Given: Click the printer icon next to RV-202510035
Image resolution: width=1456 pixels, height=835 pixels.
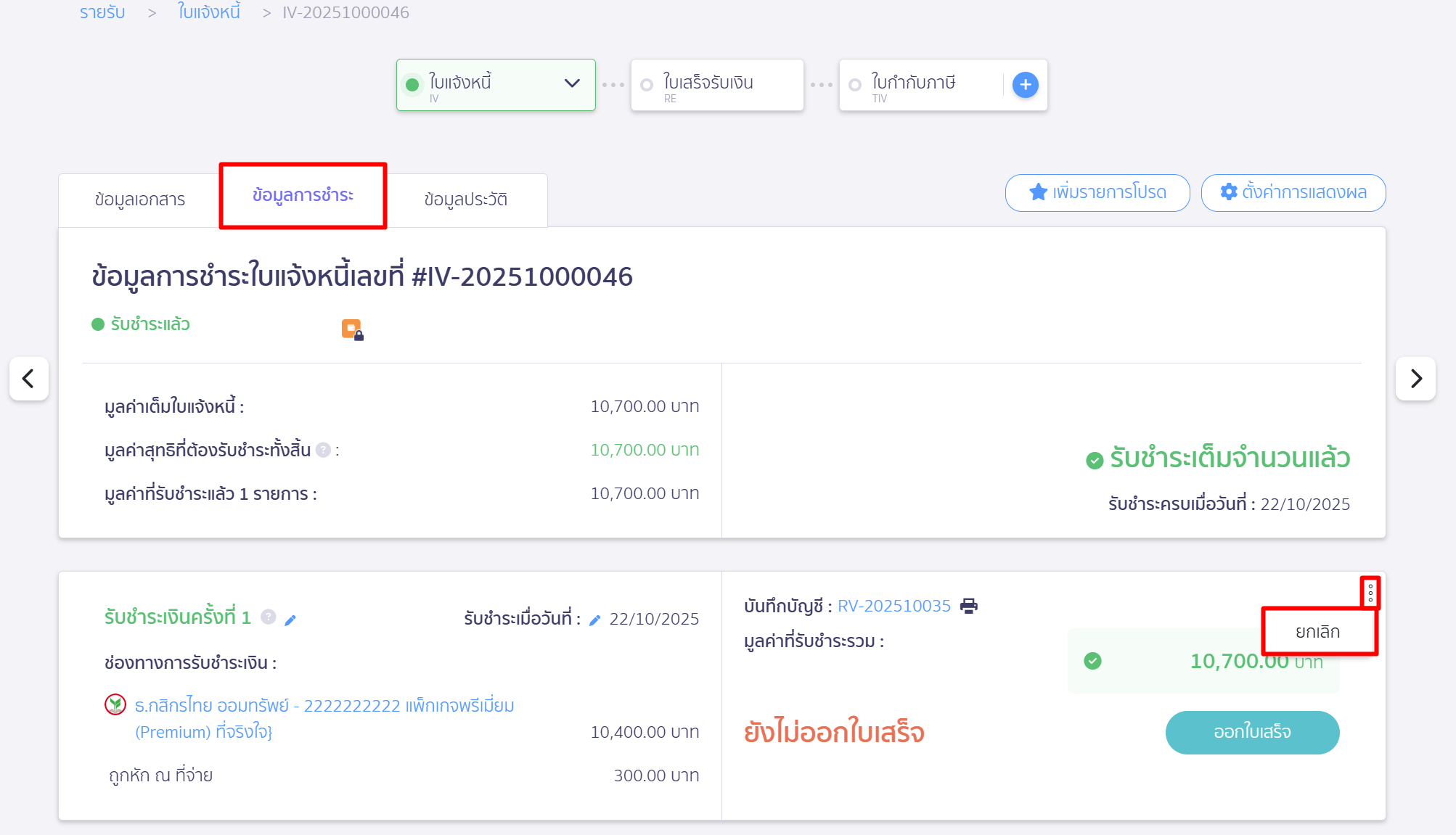Looking at the screenshot, I should coord(969,606).
